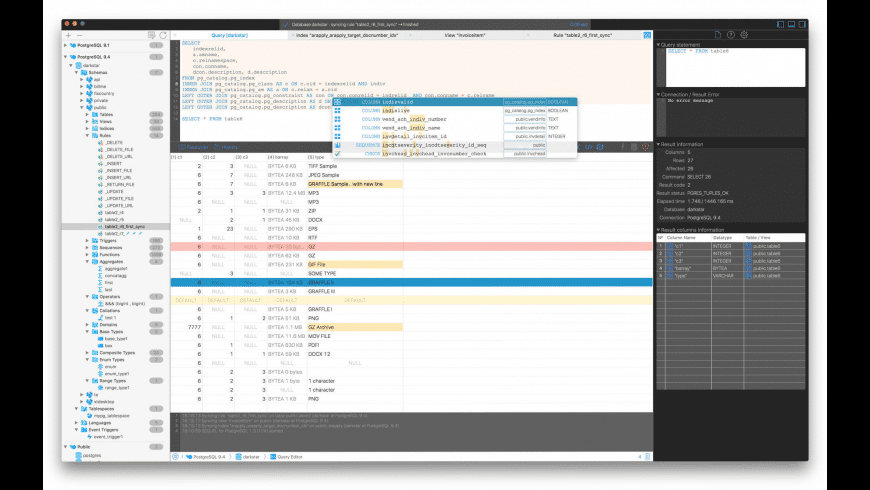Select the highlighted blue GRAFFLE result row
Image resolution: width=870 pixels, height=490 pixels.
(x=411, y=282)
